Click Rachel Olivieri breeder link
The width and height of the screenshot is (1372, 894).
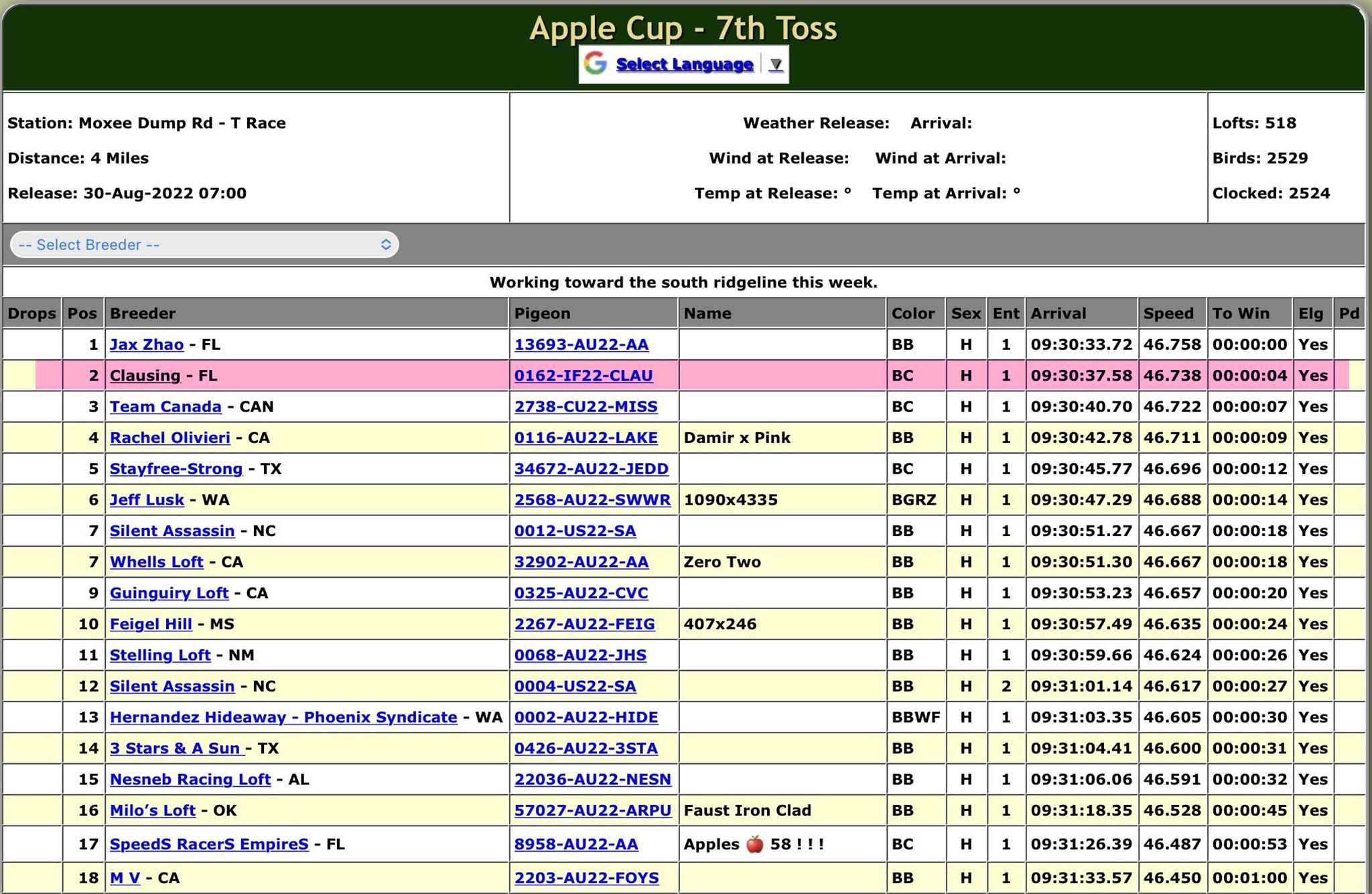[x=169, y=438]
